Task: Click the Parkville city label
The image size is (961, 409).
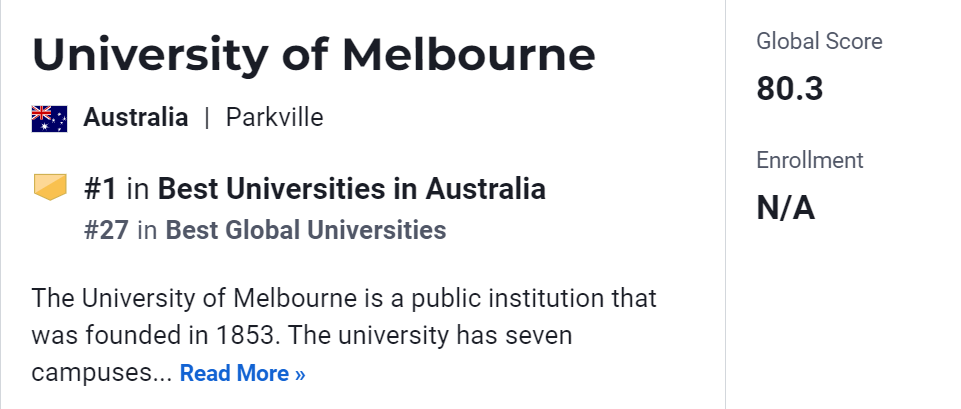Action: (274, 118)
